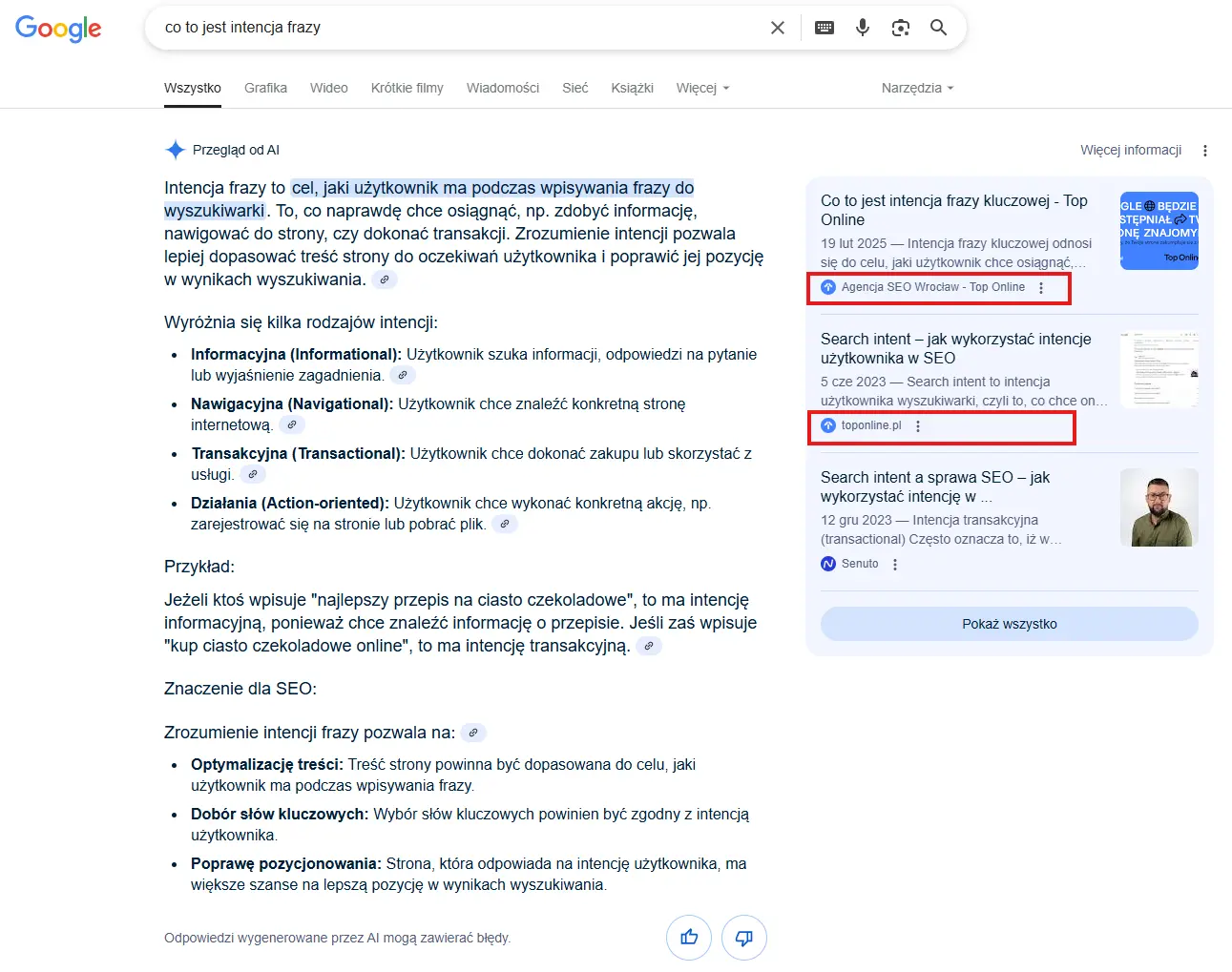Open three-dot menu for Agencja SEO Wrocław source

pyautogui.click(x=1041, y=288)
